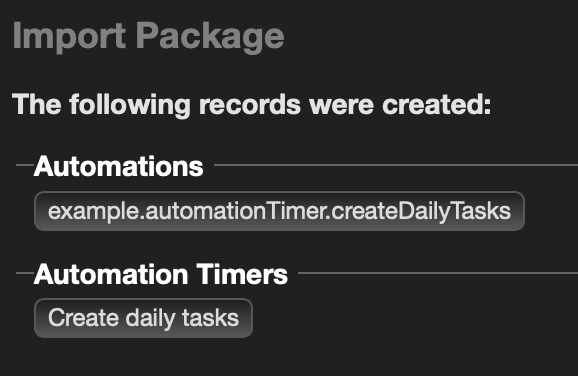Open the Create daily tasks timer record
The image size is (578, 376).
(x=143, y=318)
